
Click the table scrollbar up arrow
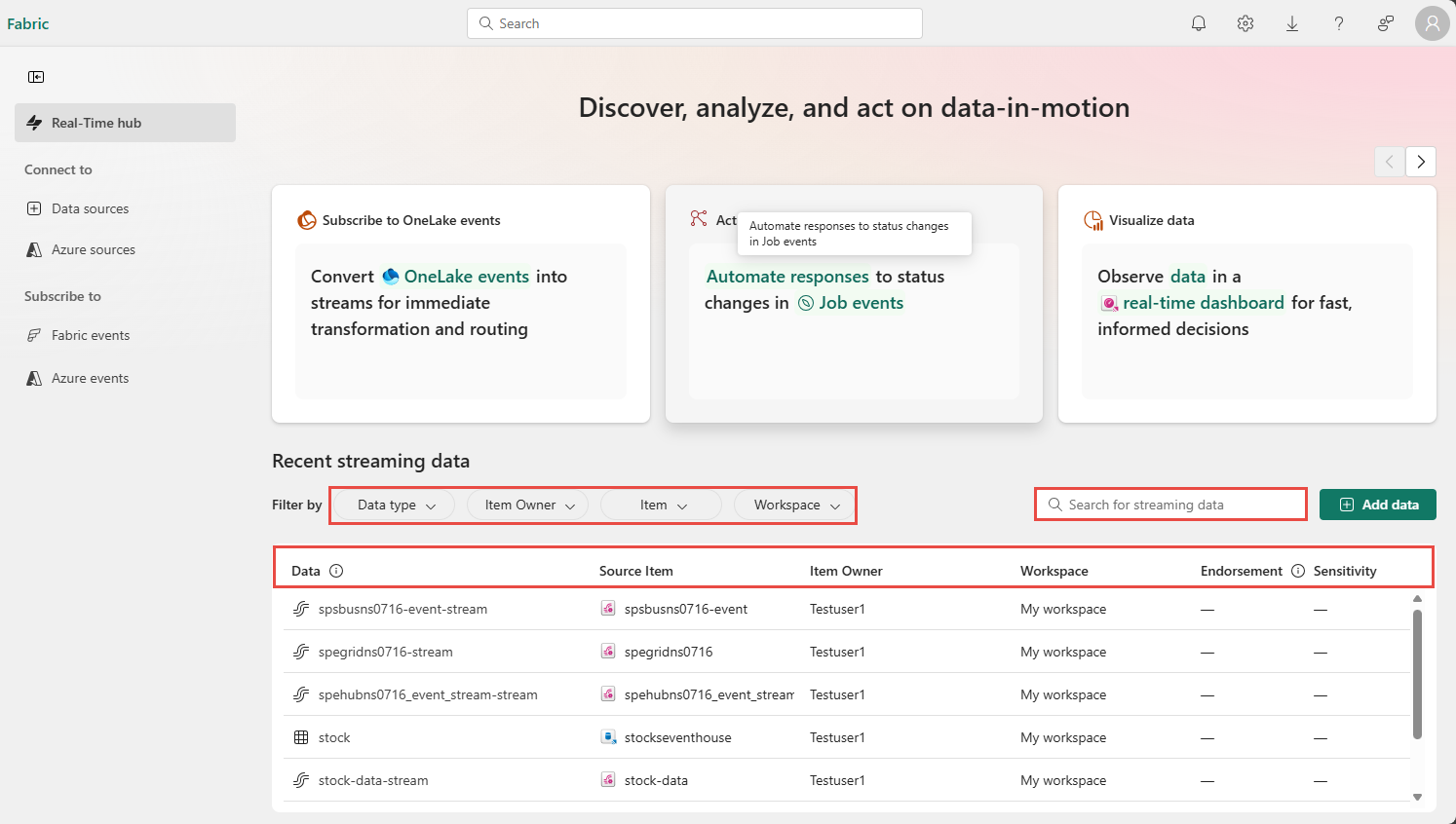click(x=1417, y=598)
